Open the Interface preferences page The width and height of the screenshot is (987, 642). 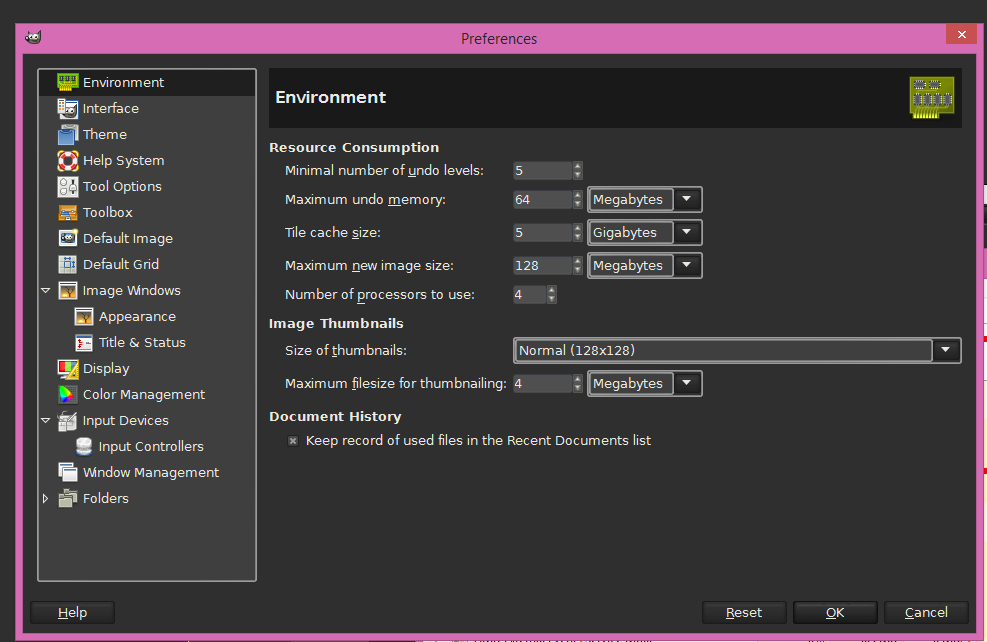[110, 108]
